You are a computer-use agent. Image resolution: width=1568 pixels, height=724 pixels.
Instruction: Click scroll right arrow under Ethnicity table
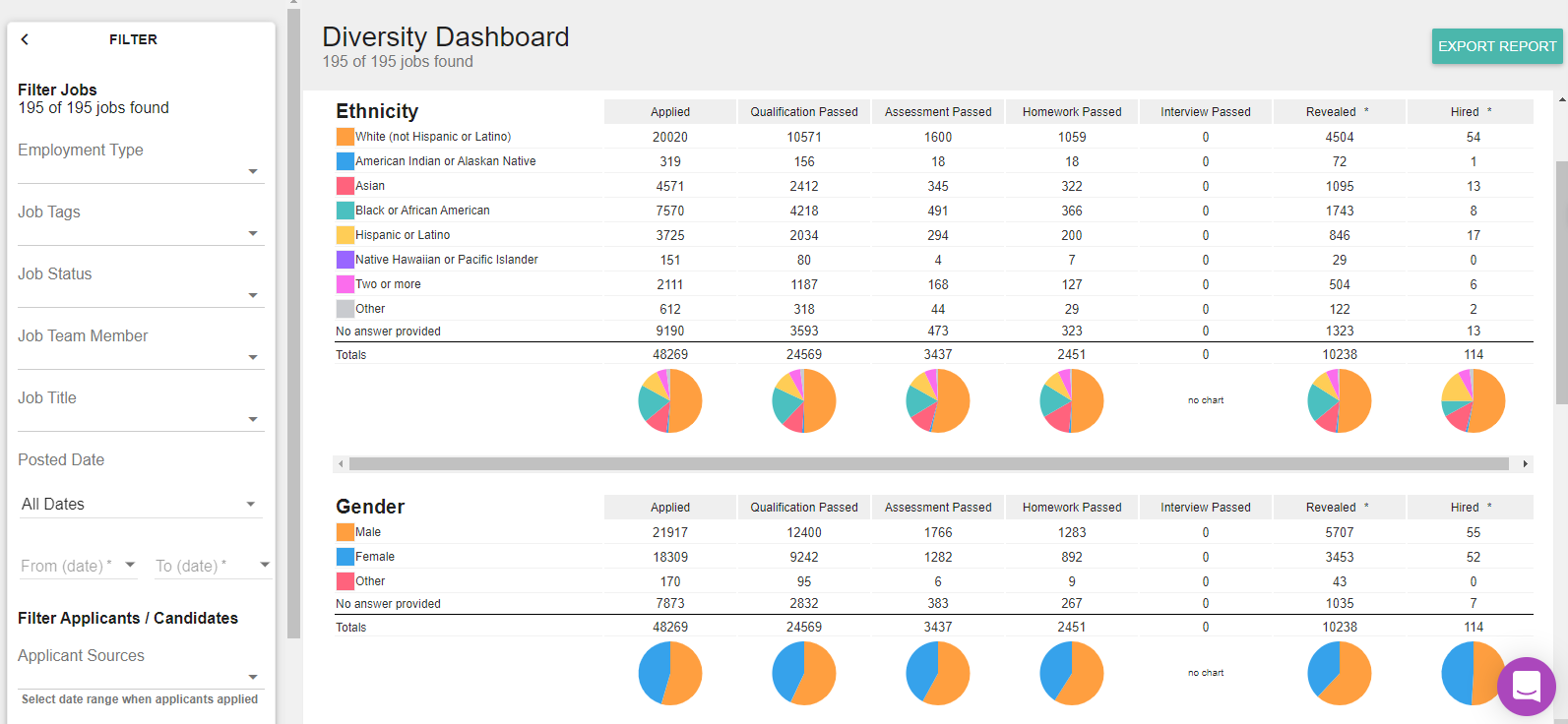click(1525, 464)
